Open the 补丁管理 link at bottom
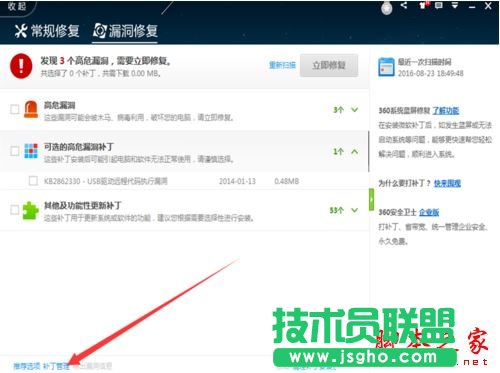This screenshot has width=500, height=373. click(56, 366)
